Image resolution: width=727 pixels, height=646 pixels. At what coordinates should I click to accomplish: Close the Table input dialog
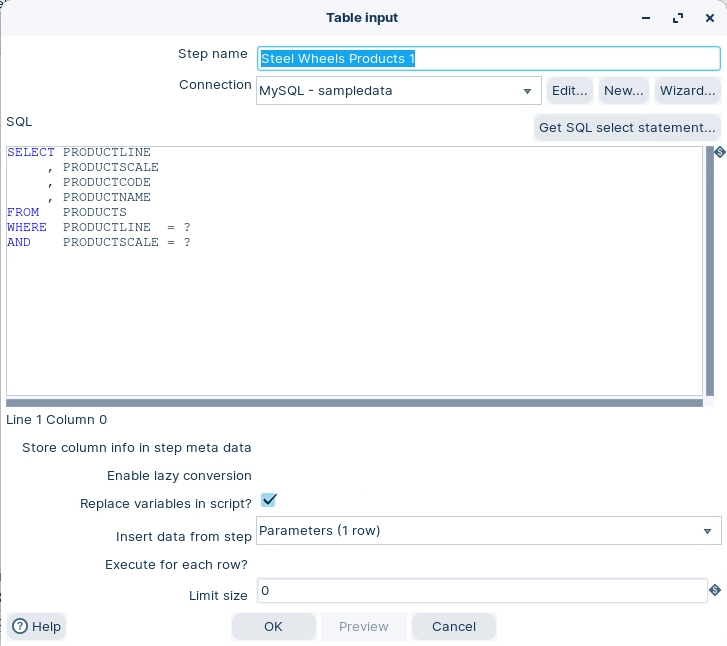point(708,18)
